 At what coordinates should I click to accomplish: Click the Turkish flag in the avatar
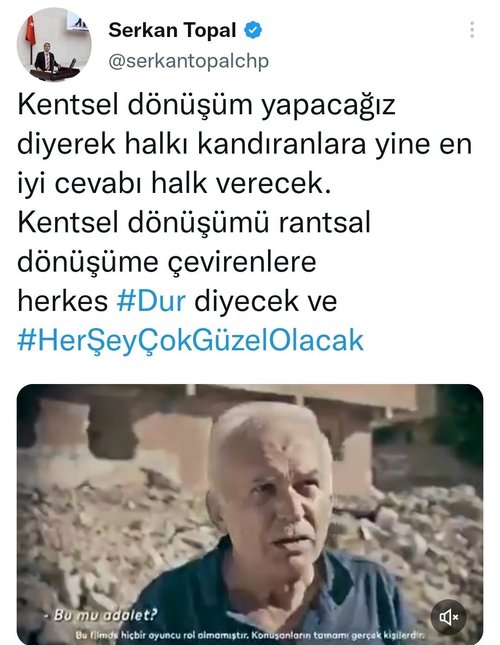click(31, 31)
